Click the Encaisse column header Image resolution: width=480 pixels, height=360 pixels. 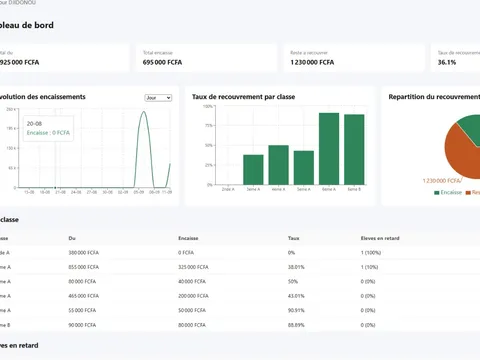188,238
